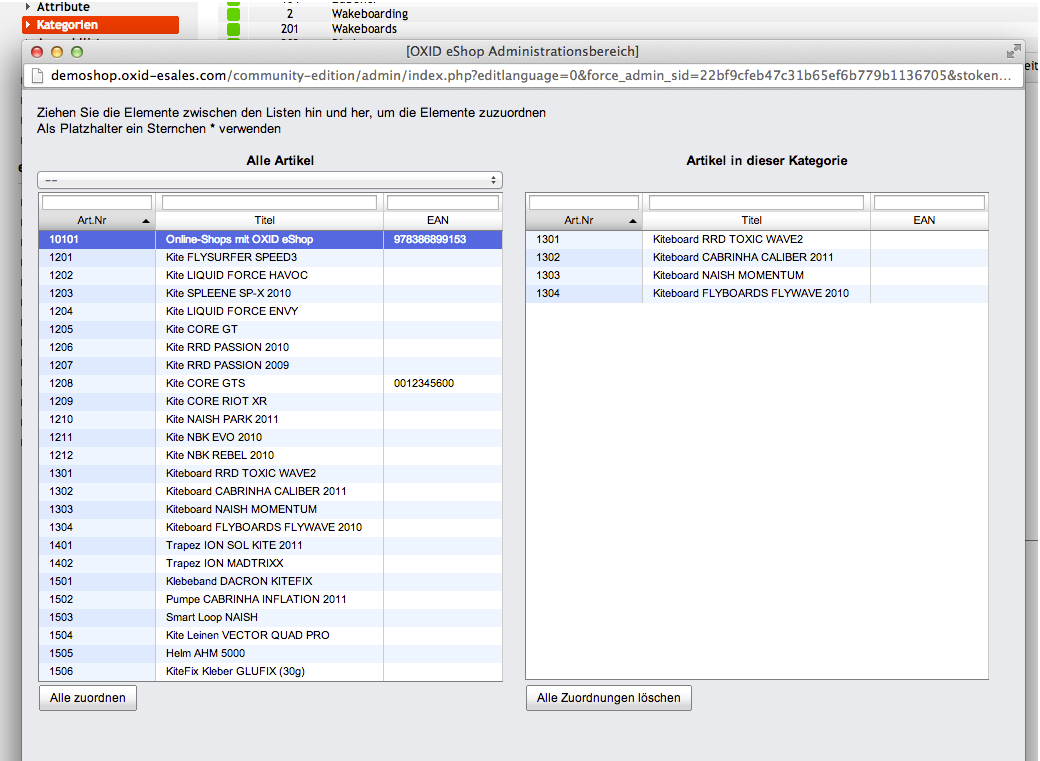The height and width of the screenshot is (761, 1040).
Task: Select Helm AHM 5000 article row
Action: tap(205, 653)
